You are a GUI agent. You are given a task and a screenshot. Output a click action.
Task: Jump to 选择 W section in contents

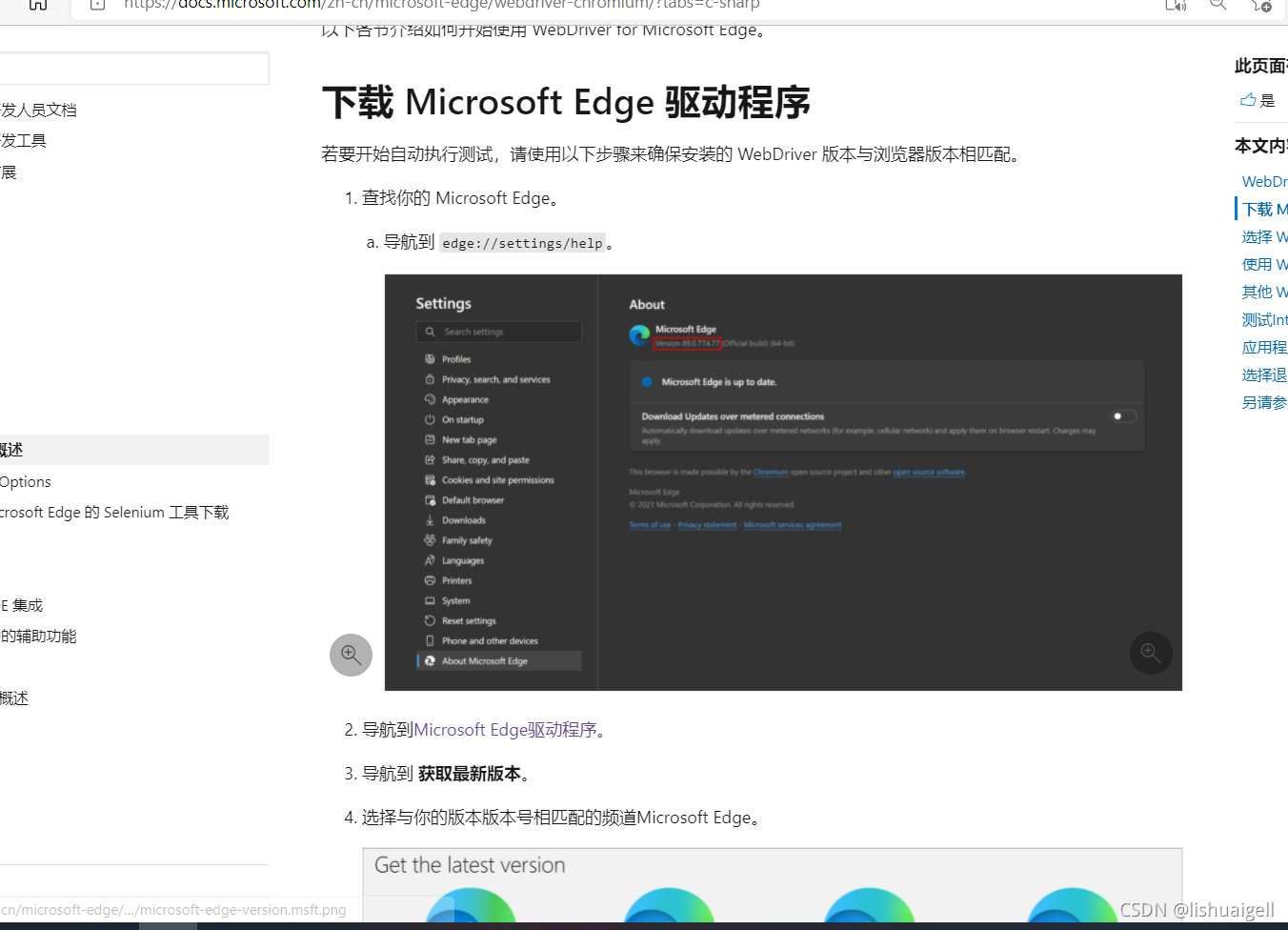pos(1264,236)
